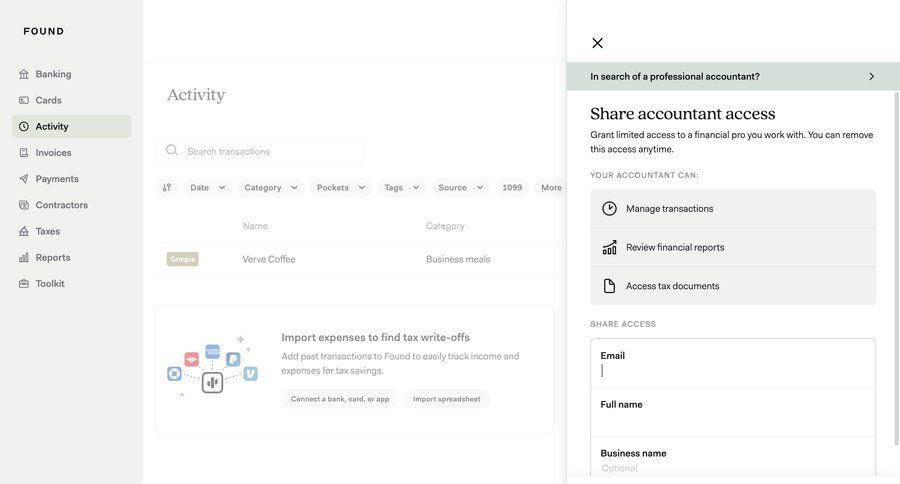Expand the Source filter dropdown

point(460,188)
